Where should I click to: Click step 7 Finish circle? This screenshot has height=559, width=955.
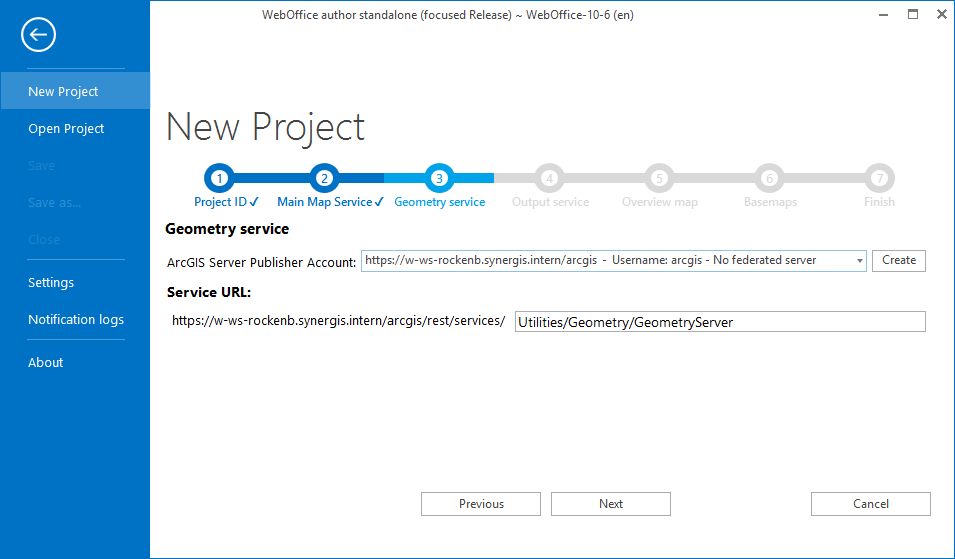(879, 178)
